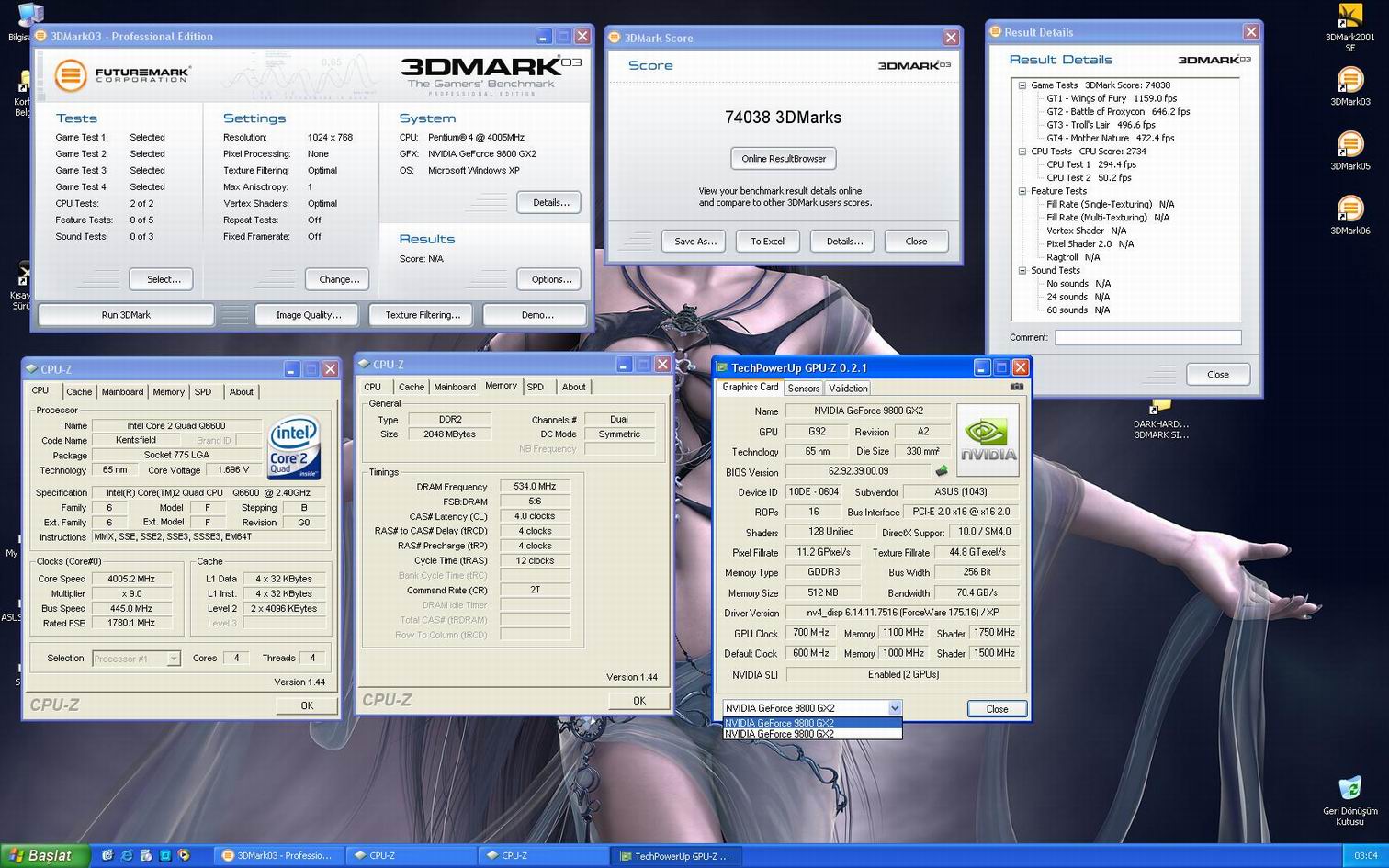Select the GT1 - Wings of Fury row
The image size is (1389, 868).
click(1112, 98)
